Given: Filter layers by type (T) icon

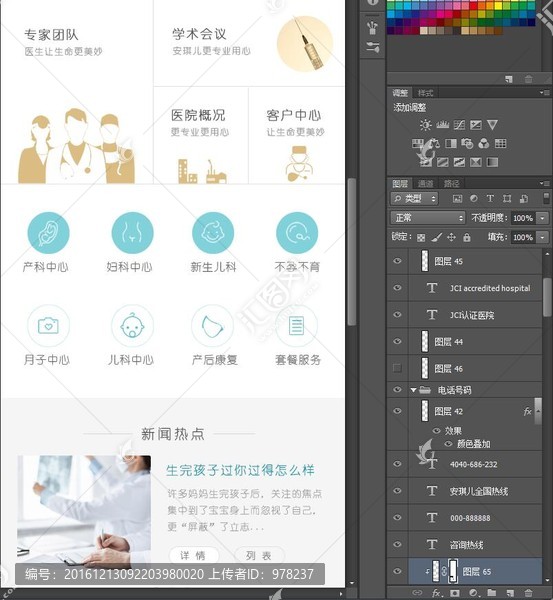Looking at the screenshot, I should (490, 198).
